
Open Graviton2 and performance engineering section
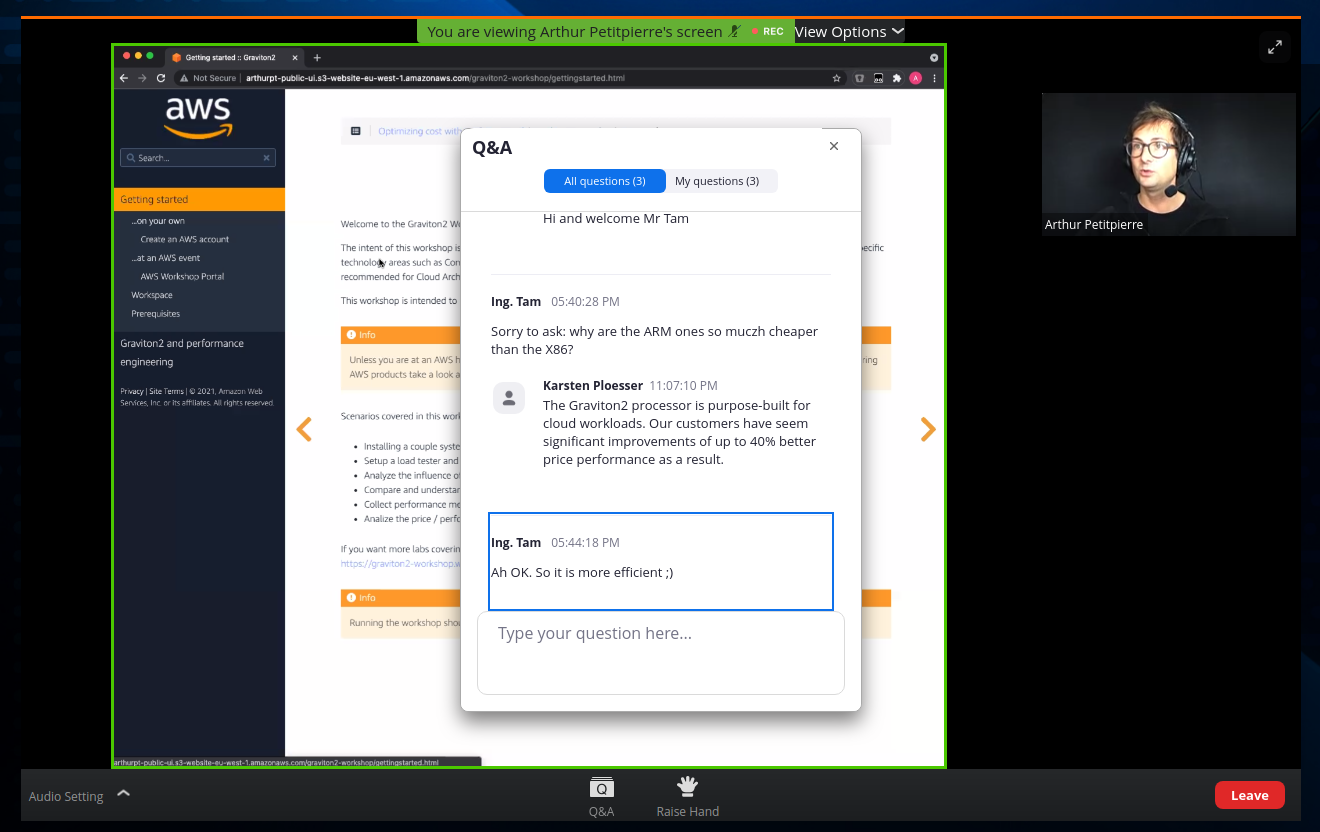click(x=182, y=352)
